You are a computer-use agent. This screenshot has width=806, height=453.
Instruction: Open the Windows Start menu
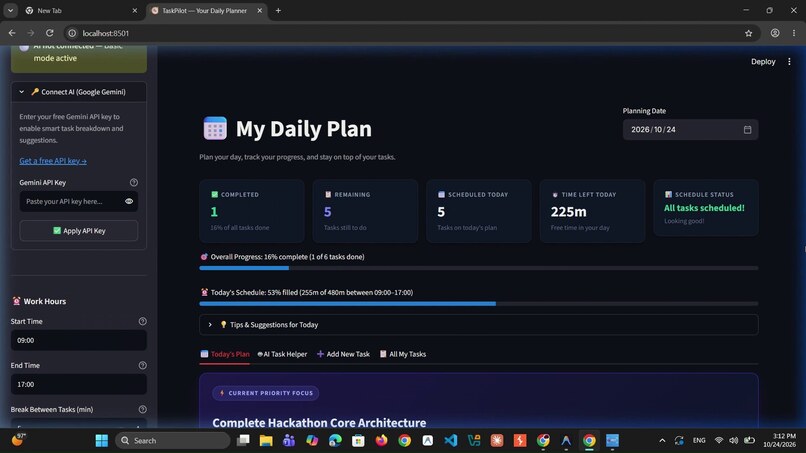tap(102, 441)
